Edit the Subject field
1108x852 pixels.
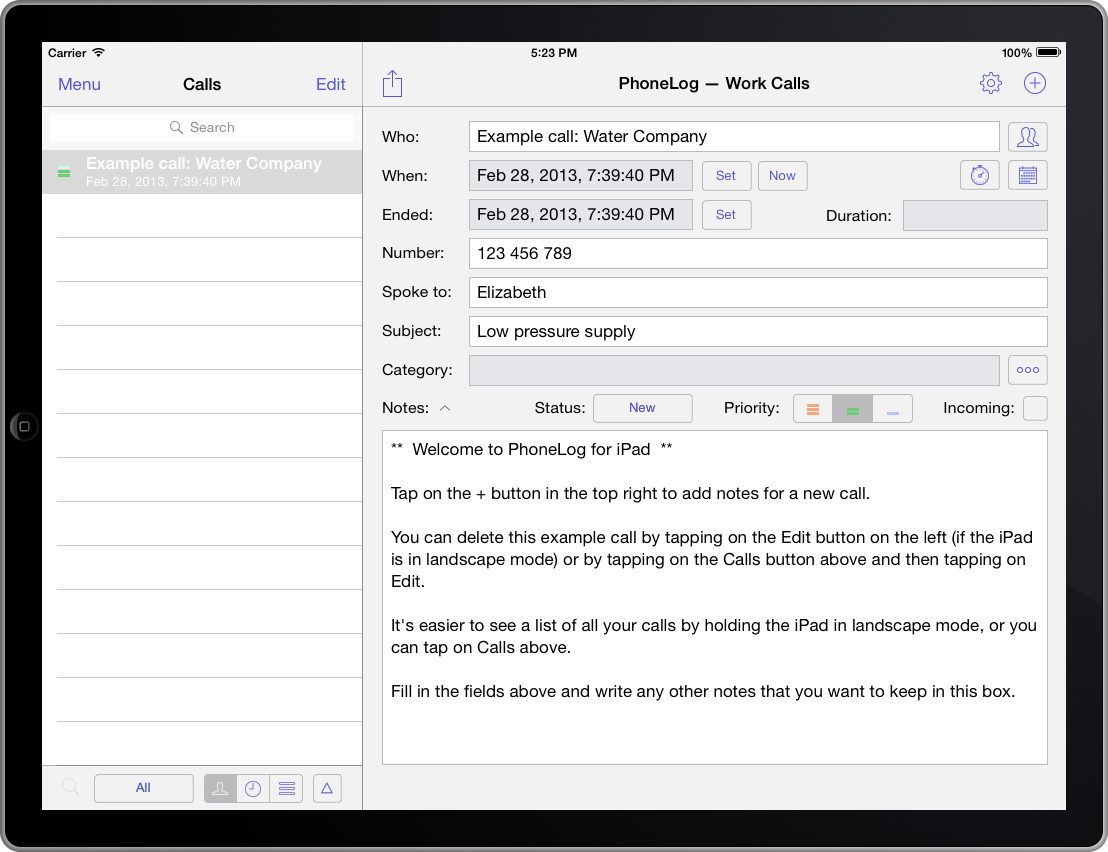(758, 331)
